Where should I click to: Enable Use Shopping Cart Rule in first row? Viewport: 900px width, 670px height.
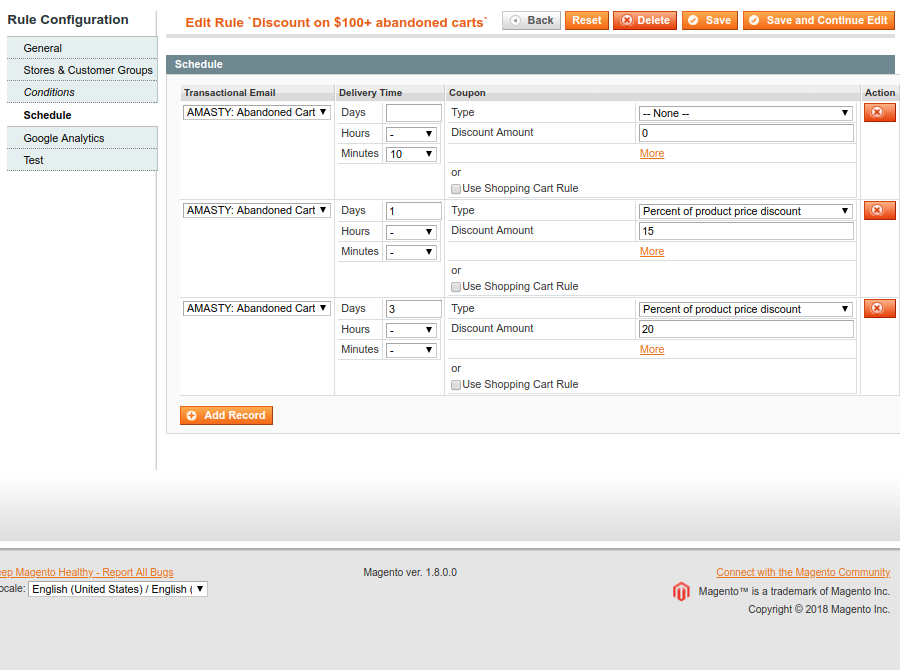point(456,189)
